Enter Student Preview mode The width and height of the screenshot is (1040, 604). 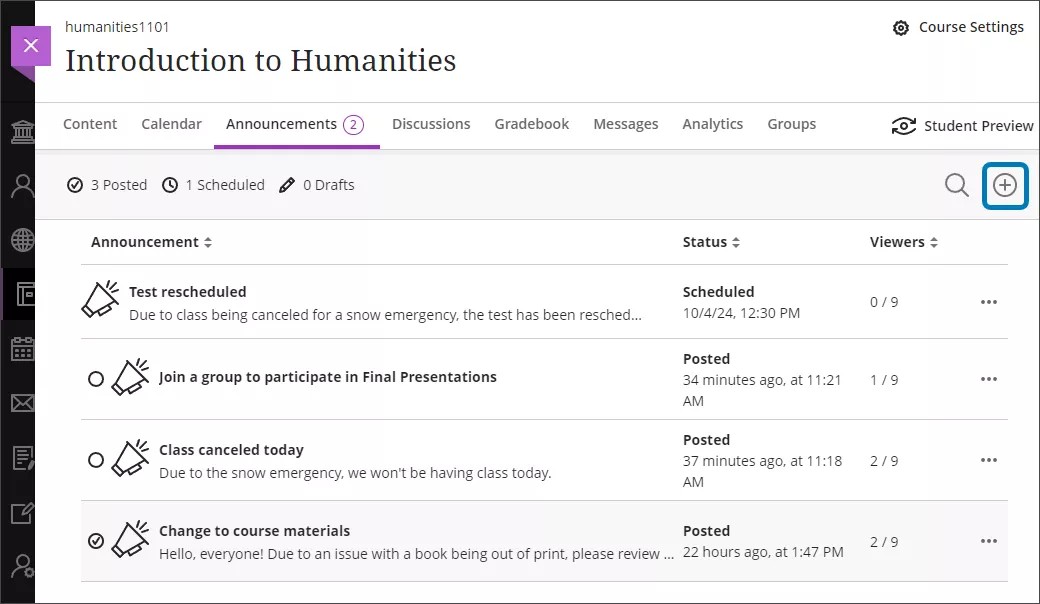click(962, 126)
